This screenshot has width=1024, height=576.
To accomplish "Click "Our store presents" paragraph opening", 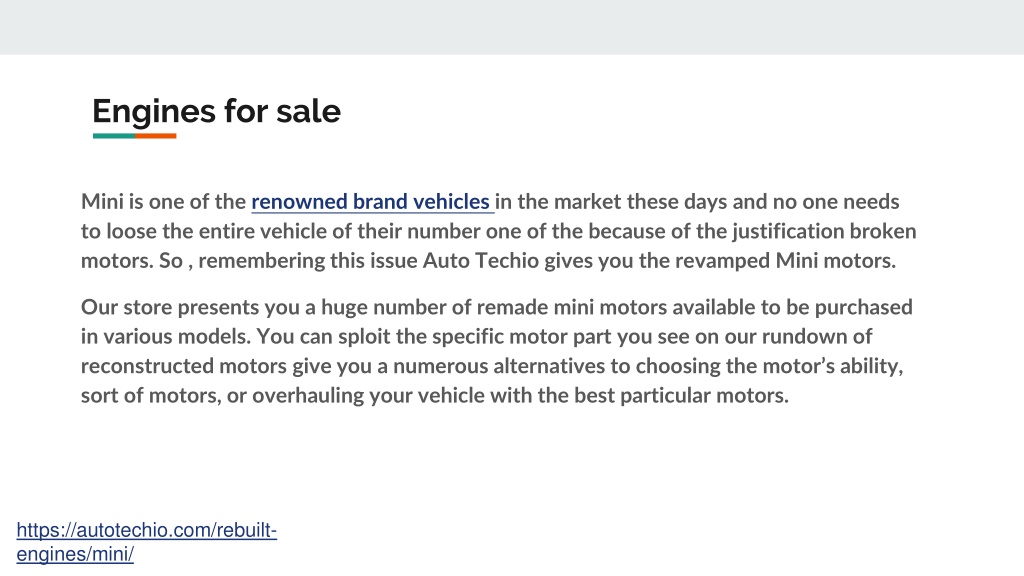I will [170, 307].
